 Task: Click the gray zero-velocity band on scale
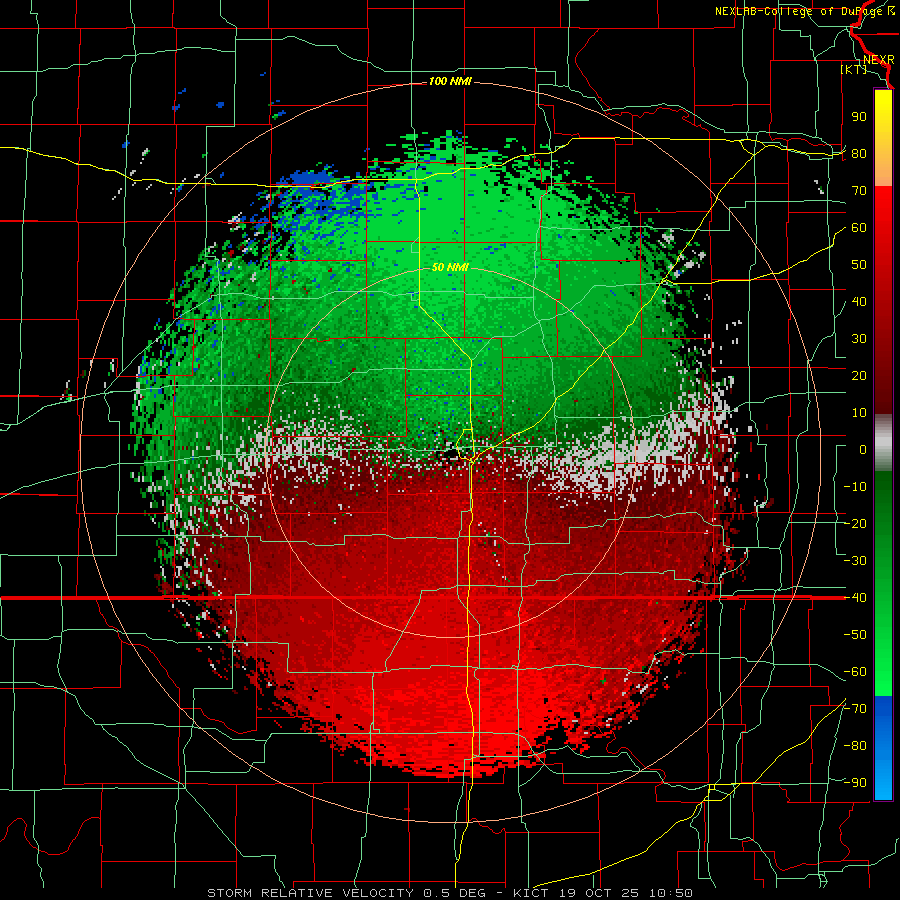[x=883, y=442]
